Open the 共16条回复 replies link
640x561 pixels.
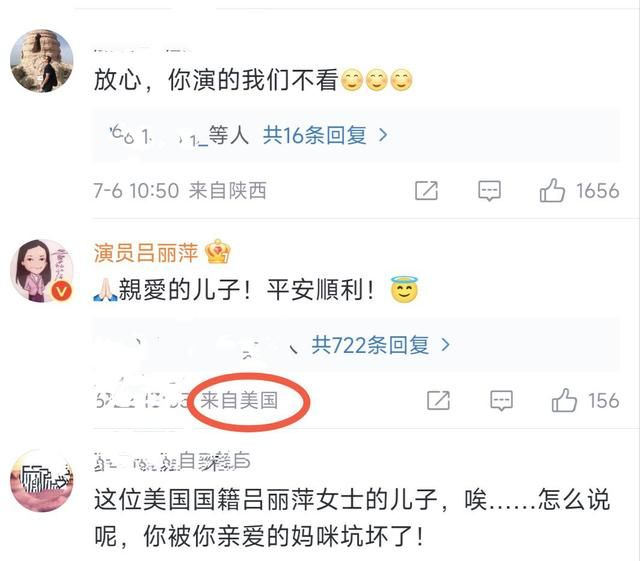[x=314, y=135]
